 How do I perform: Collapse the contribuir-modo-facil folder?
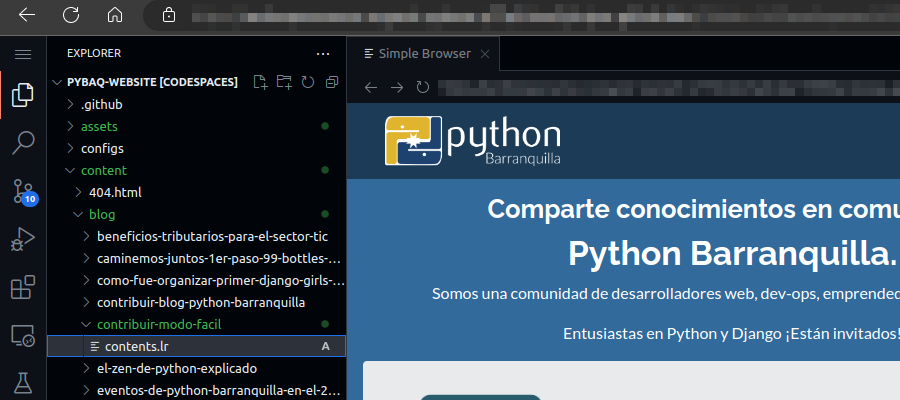[196, 324]
